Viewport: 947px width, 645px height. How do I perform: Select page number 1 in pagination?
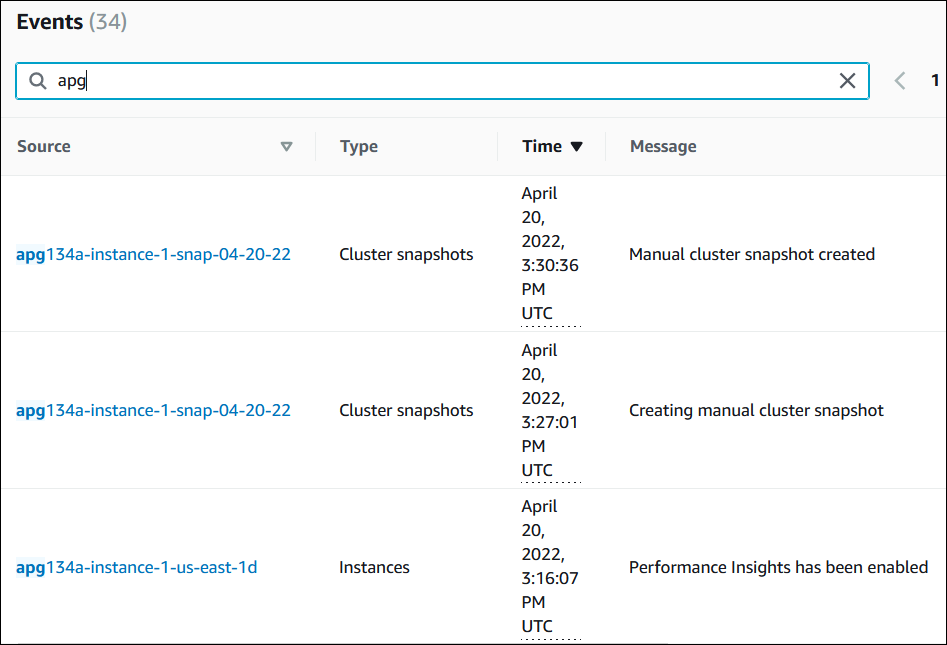935,81
